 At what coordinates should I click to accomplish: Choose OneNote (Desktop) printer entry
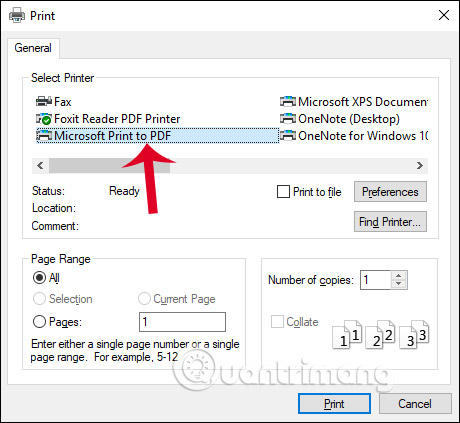click(340, 119)
